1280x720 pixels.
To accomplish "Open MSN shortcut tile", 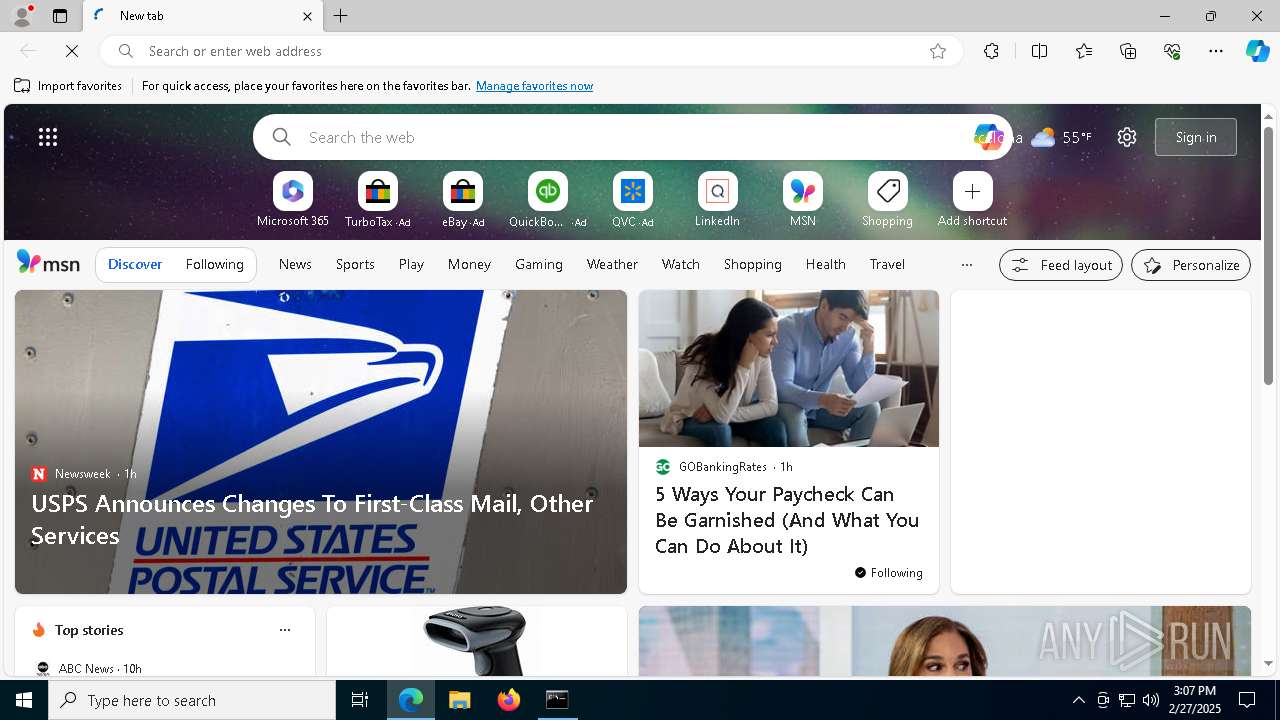I will (802, 200).
